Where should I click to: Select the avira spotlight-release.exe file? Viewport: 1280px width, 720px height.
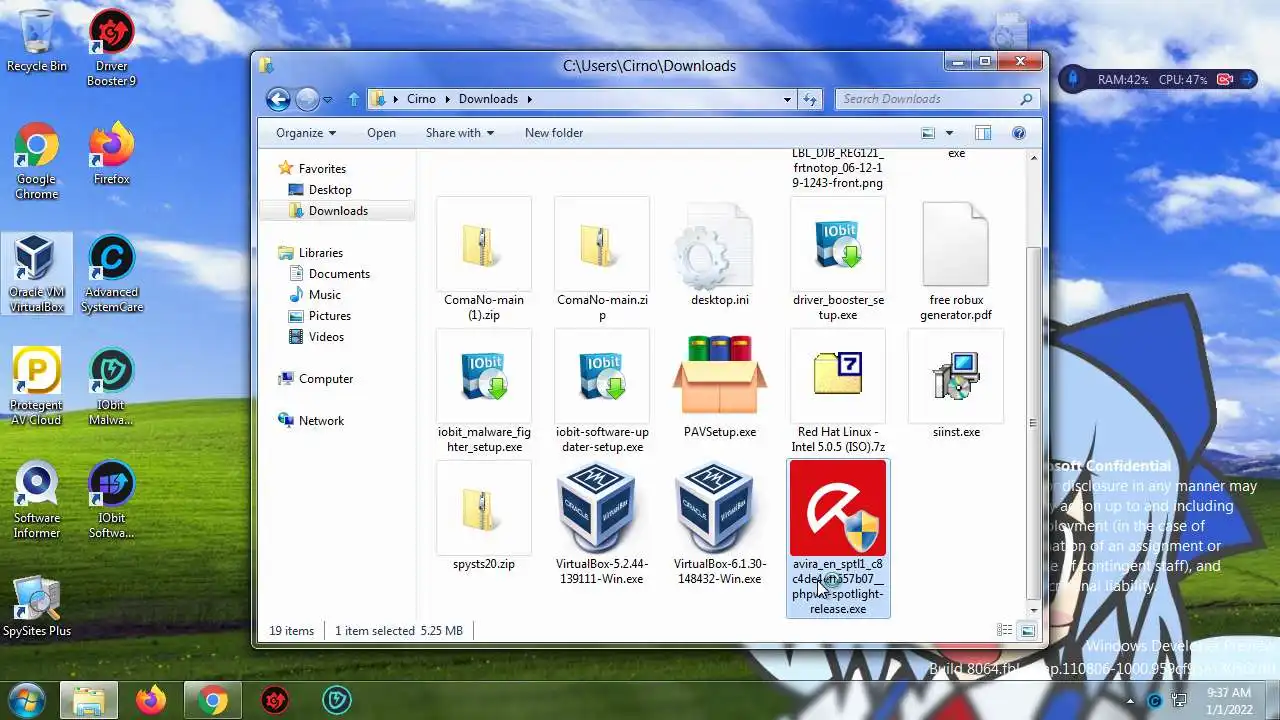(838, 539)
